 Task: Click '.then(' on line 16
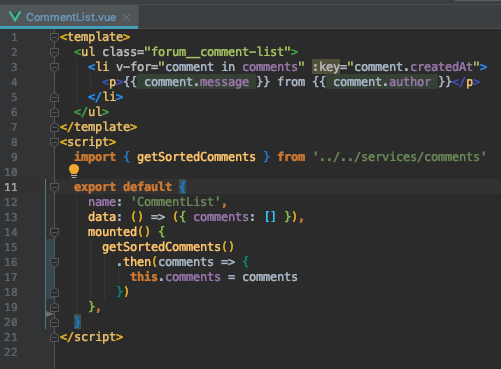[x=137, y=262]
